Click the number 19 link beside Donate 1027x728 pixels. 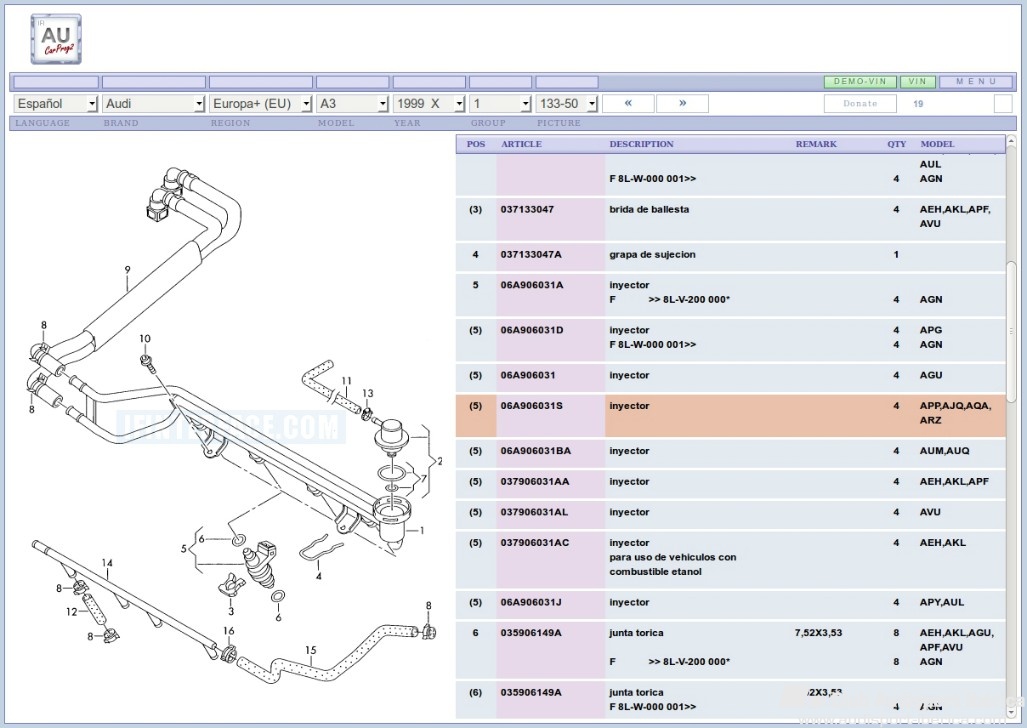pos(918,104)
